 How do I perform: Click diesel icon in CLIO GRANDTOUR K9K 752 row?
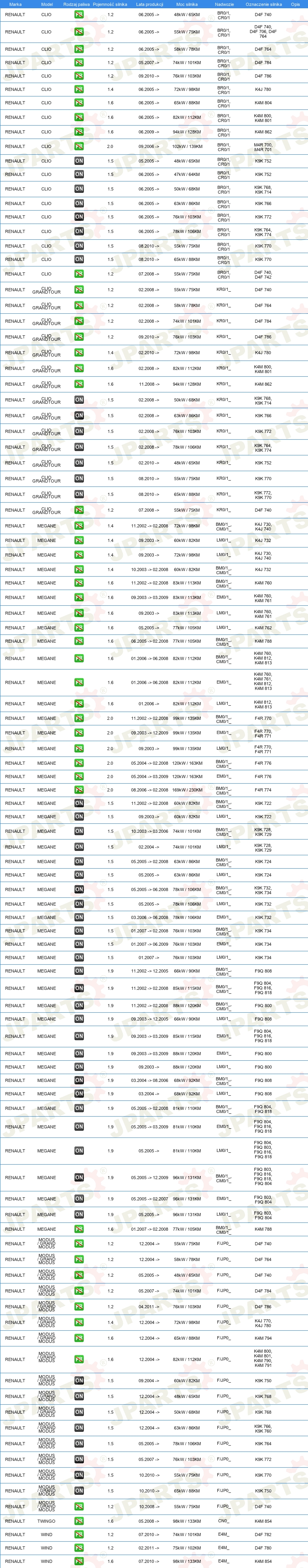(x=79, y=463)
